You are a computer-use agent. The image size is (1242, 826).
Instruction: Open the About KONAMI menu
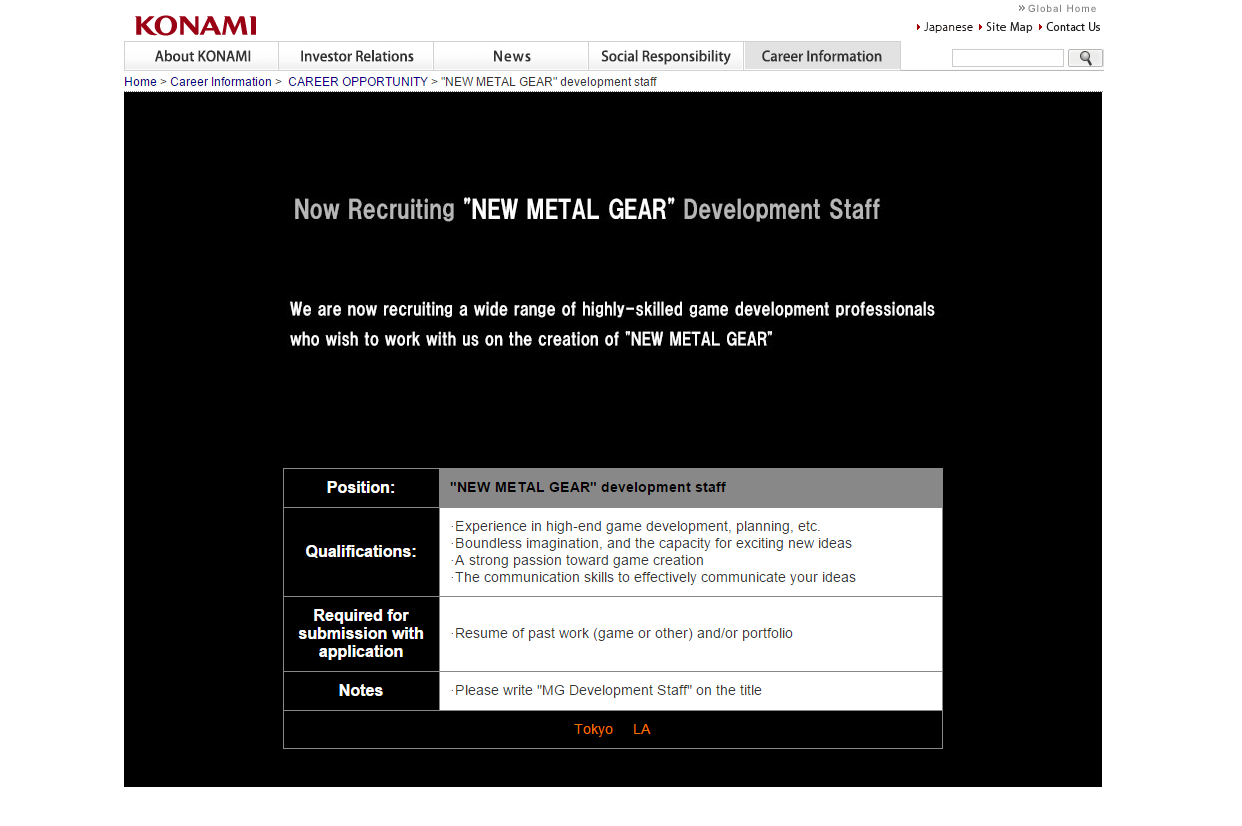[202, 56]
